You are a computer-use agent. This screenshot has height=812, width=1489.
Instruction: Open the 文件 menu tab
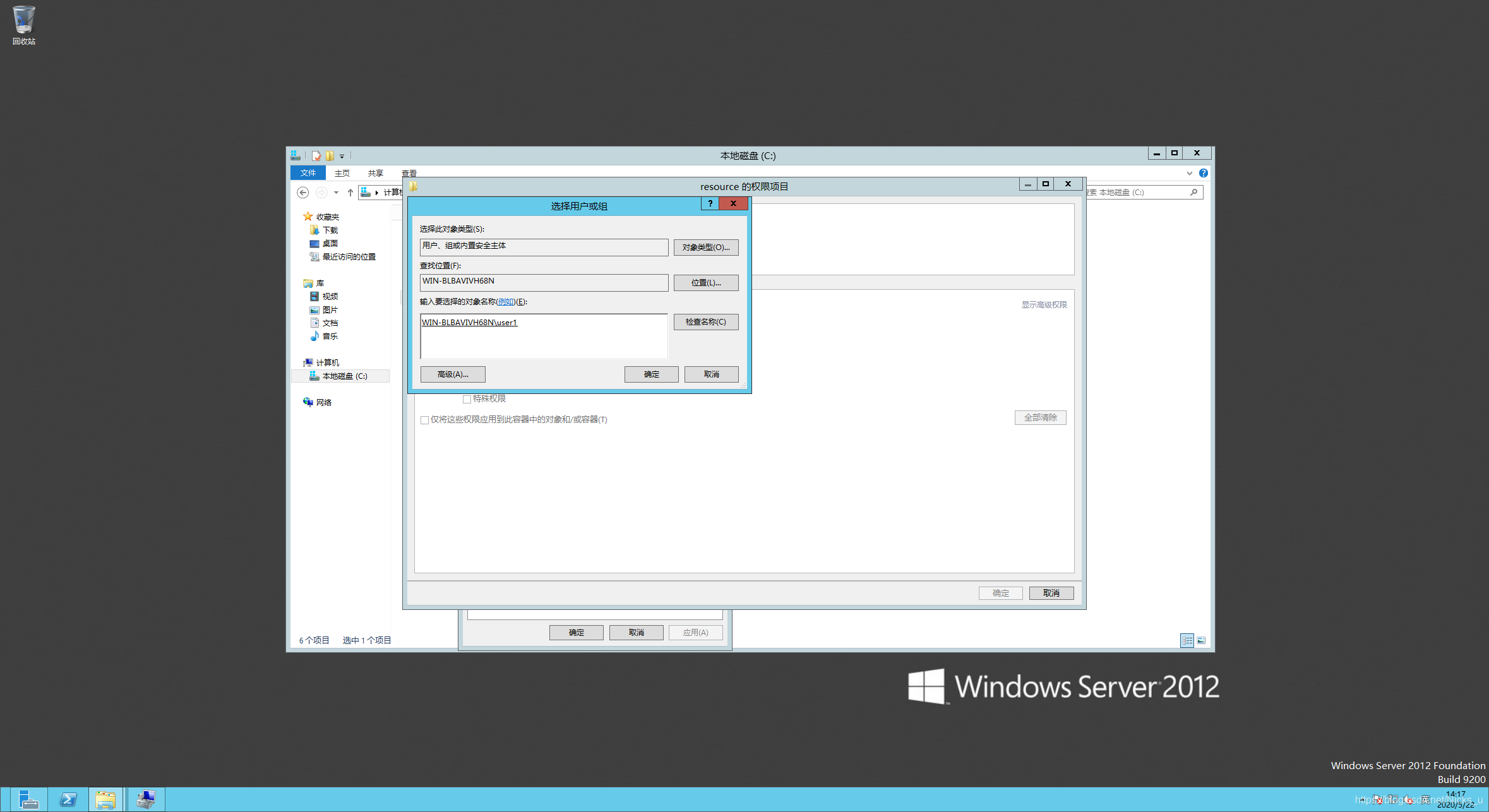point(308,173)
